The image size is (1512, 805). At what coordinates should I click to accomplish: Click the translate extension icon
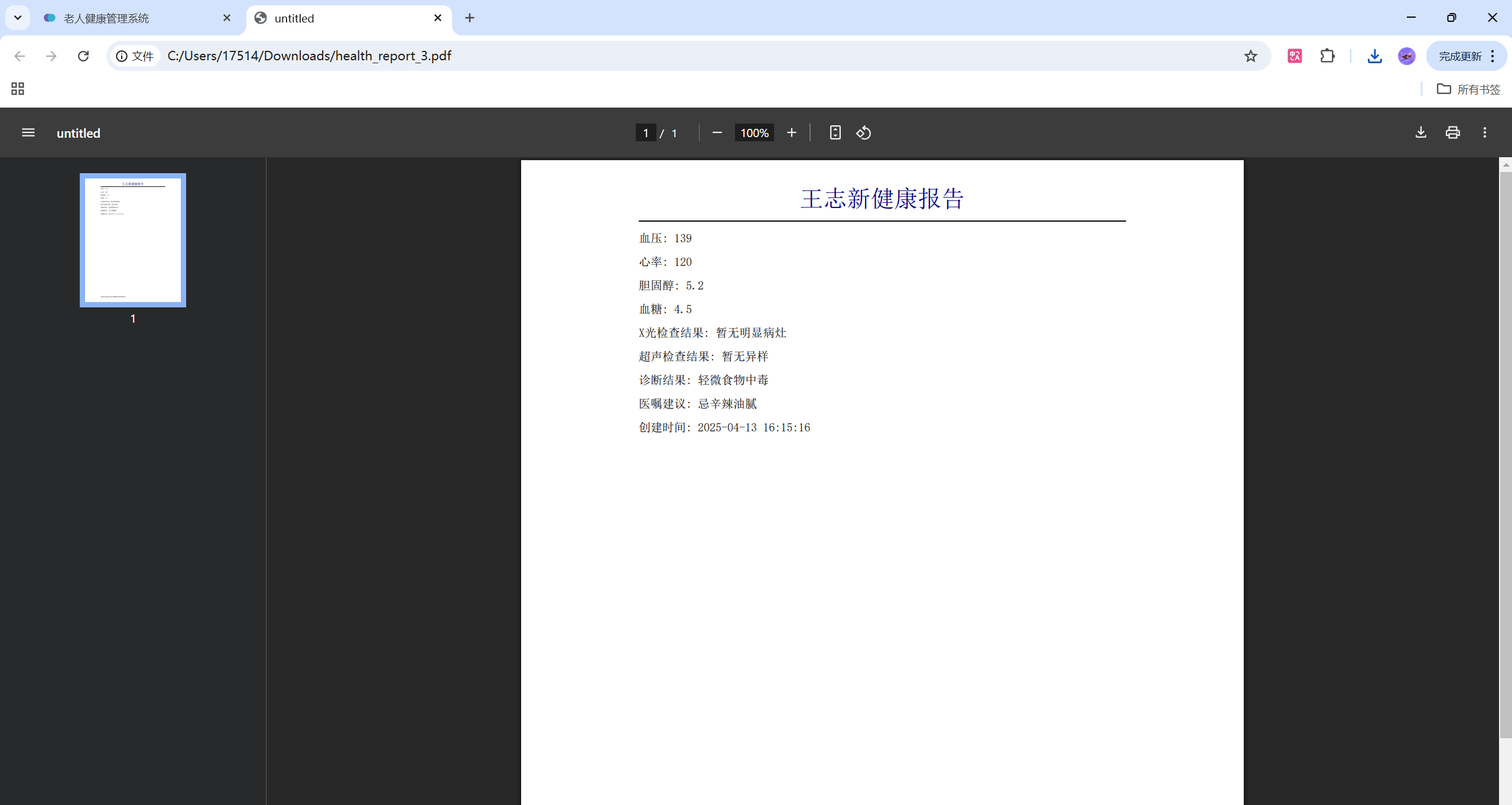click(x=1295, y=56)
